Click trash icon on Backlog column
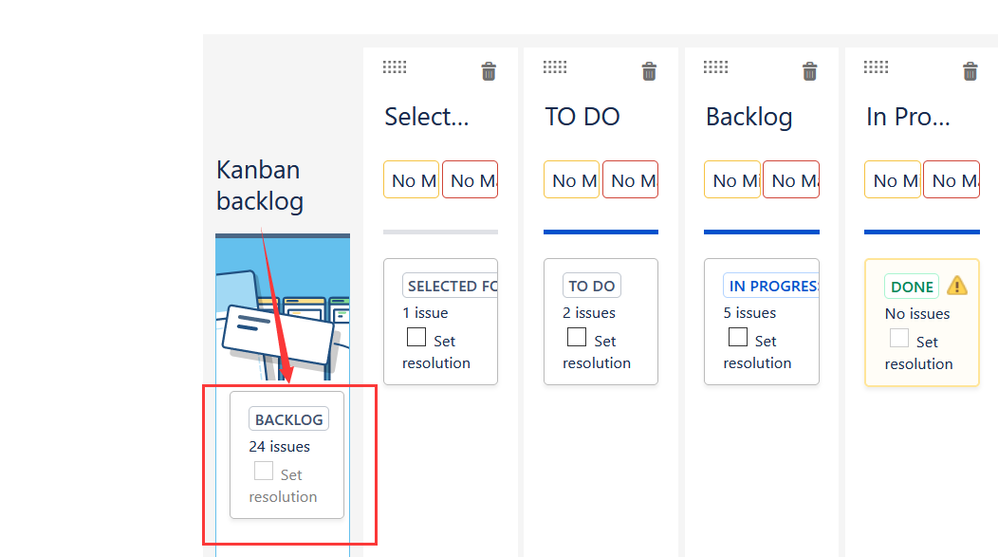The width and height of the screenshot is (998, 557). [810, 71]
